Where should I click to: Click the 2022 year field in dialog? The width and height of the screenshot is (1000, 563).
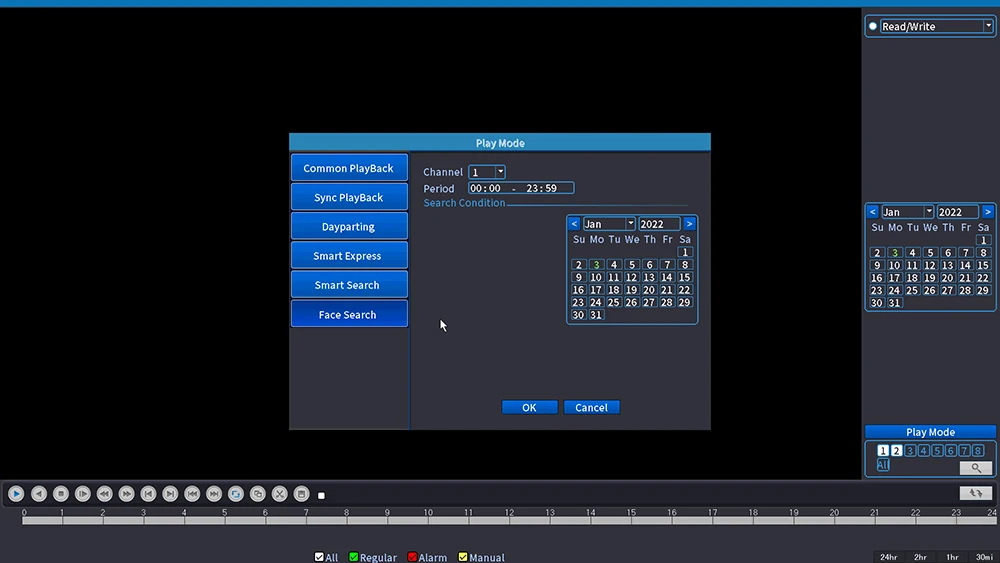[x=659, y=224]
